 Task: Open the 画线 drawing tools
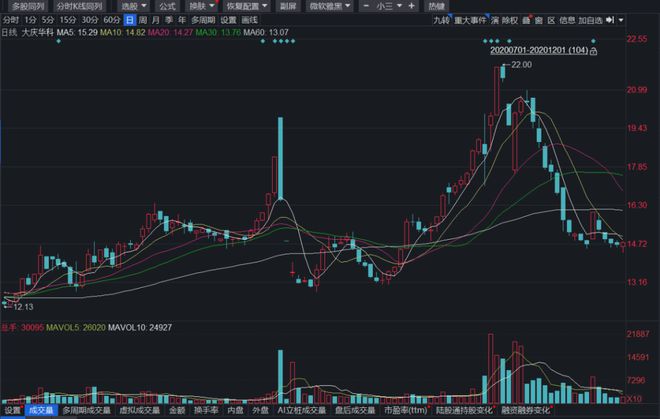coord(249,20)
